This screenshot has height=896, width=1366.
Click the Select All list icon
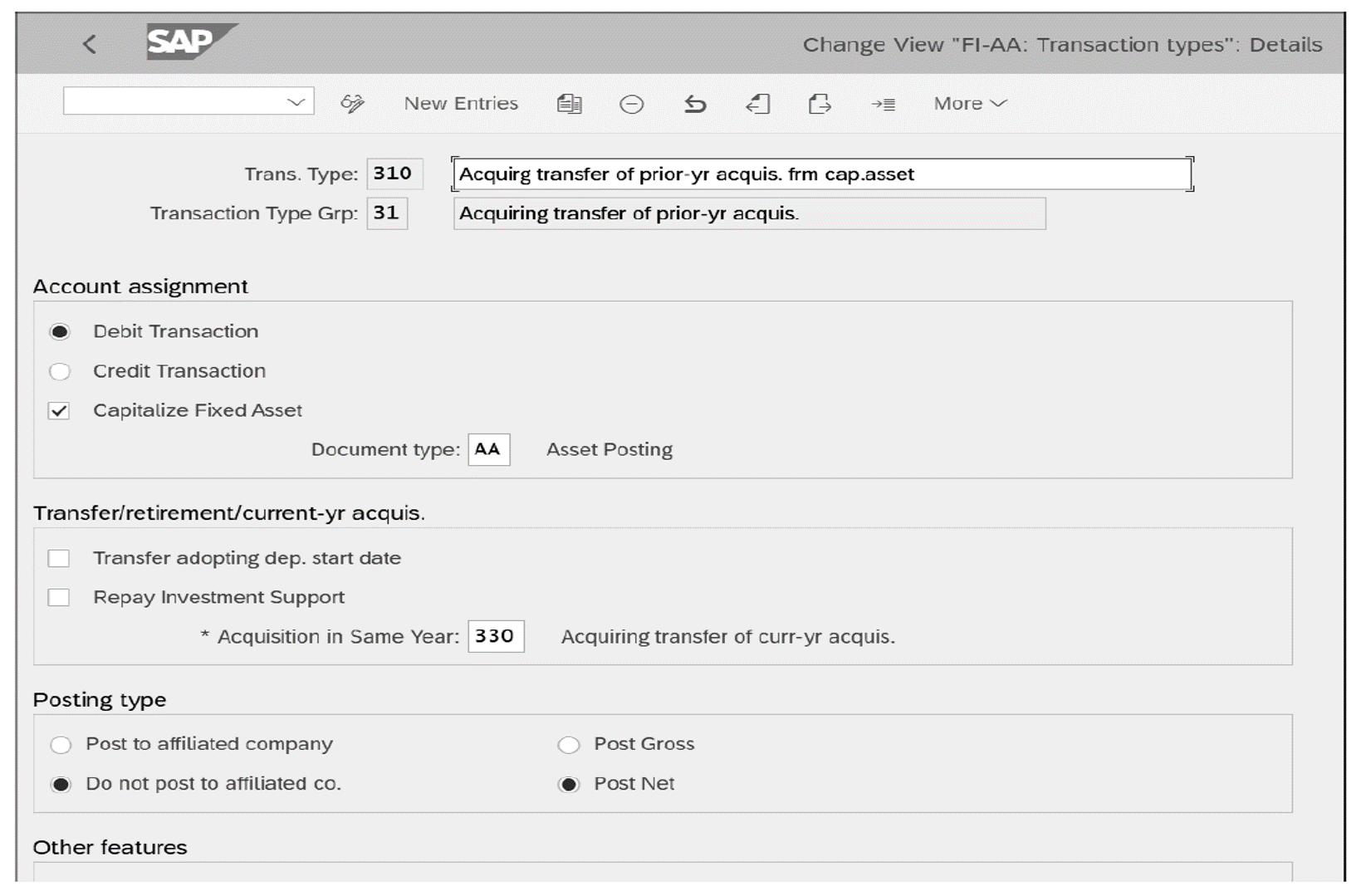point(883,104)
